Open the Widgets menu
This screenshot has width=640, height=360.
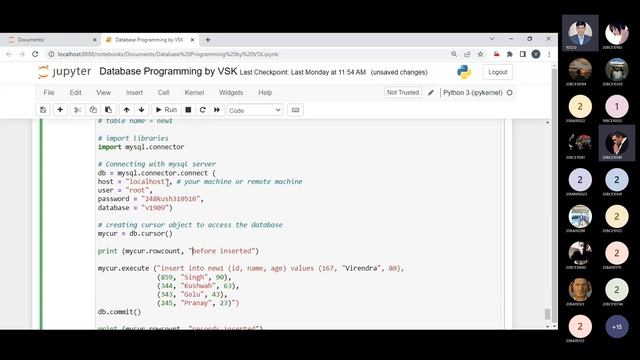(231, 93)
